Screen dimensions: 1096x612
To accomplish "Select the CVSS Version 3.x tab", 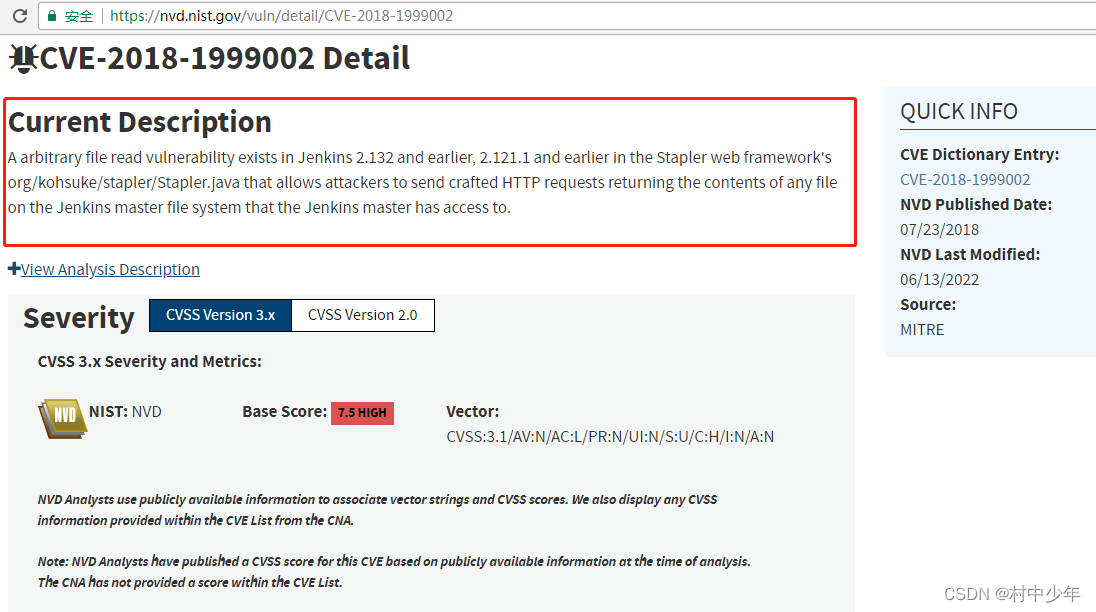I will point(220,315).
